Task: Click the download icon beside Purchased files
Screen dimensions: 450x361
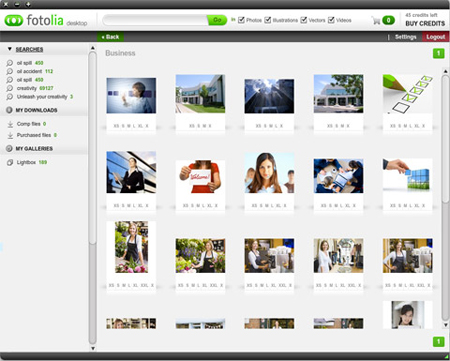Action: coord(10,135)
